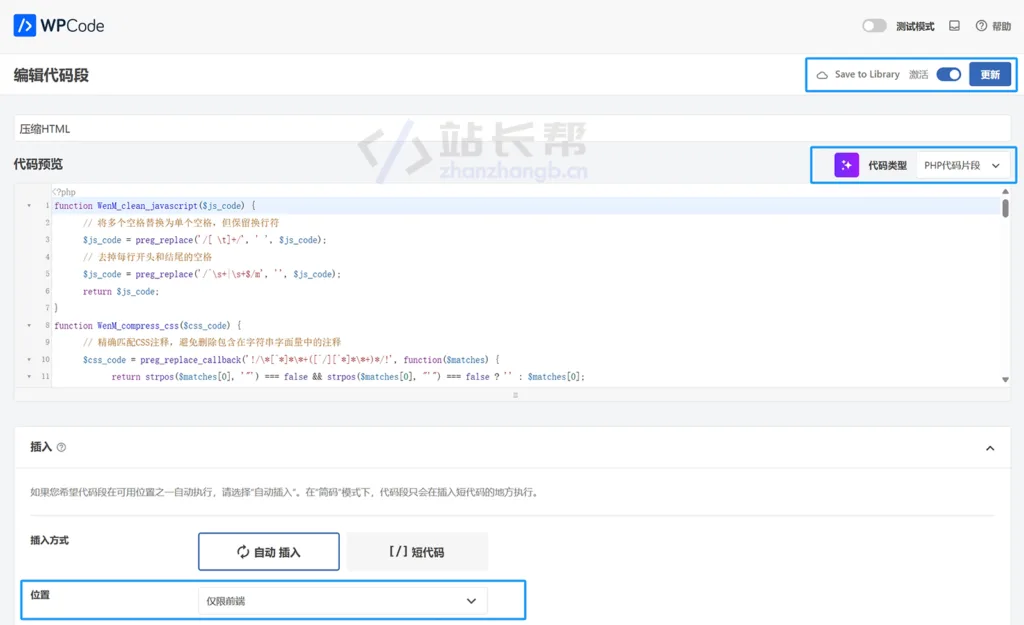
Task: Open the 位置 仅限前端 dropdown
Action: click(x=342, y=601)
